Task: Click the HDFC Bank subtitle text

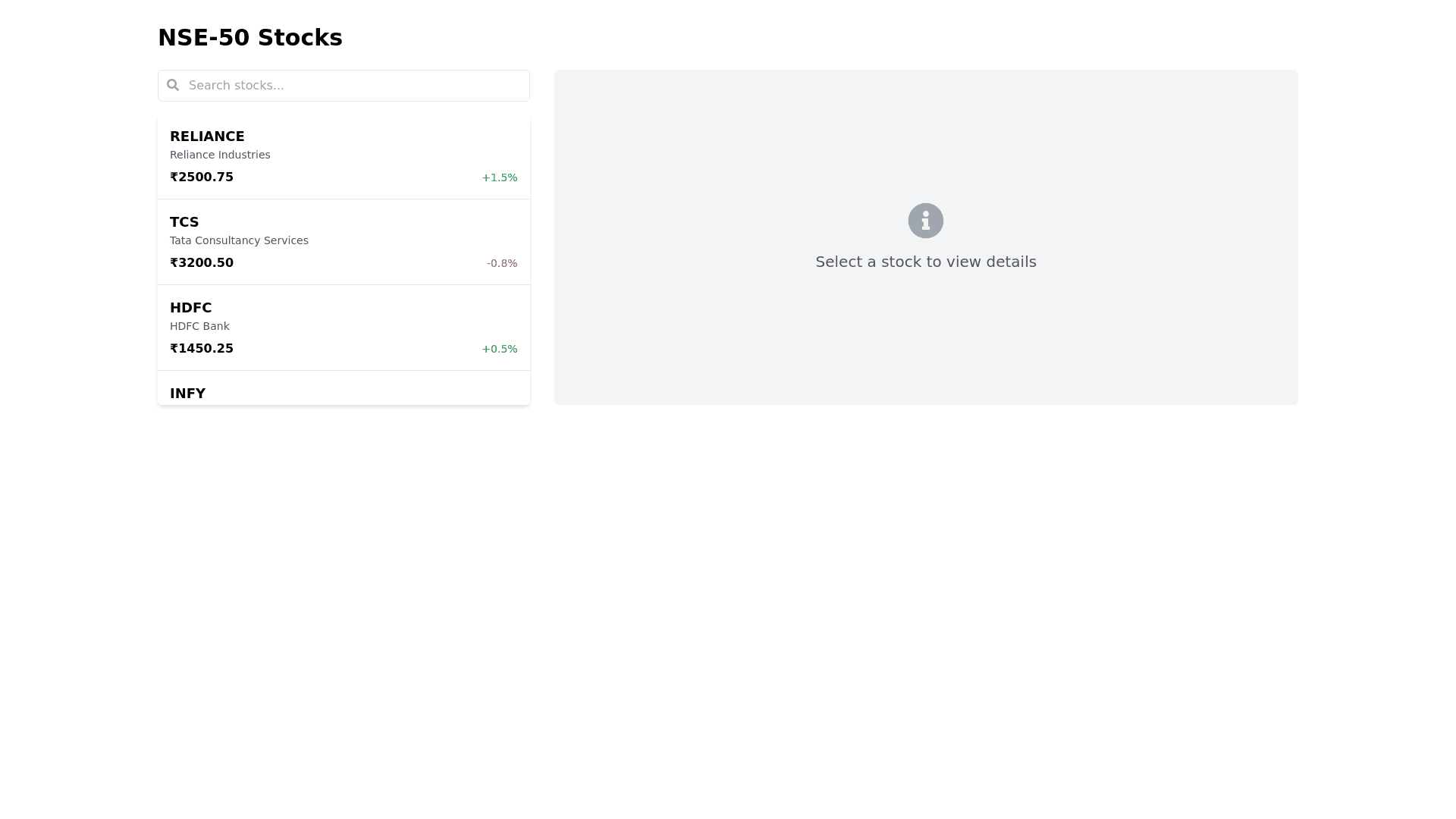Action: click(x=199, y=326)
